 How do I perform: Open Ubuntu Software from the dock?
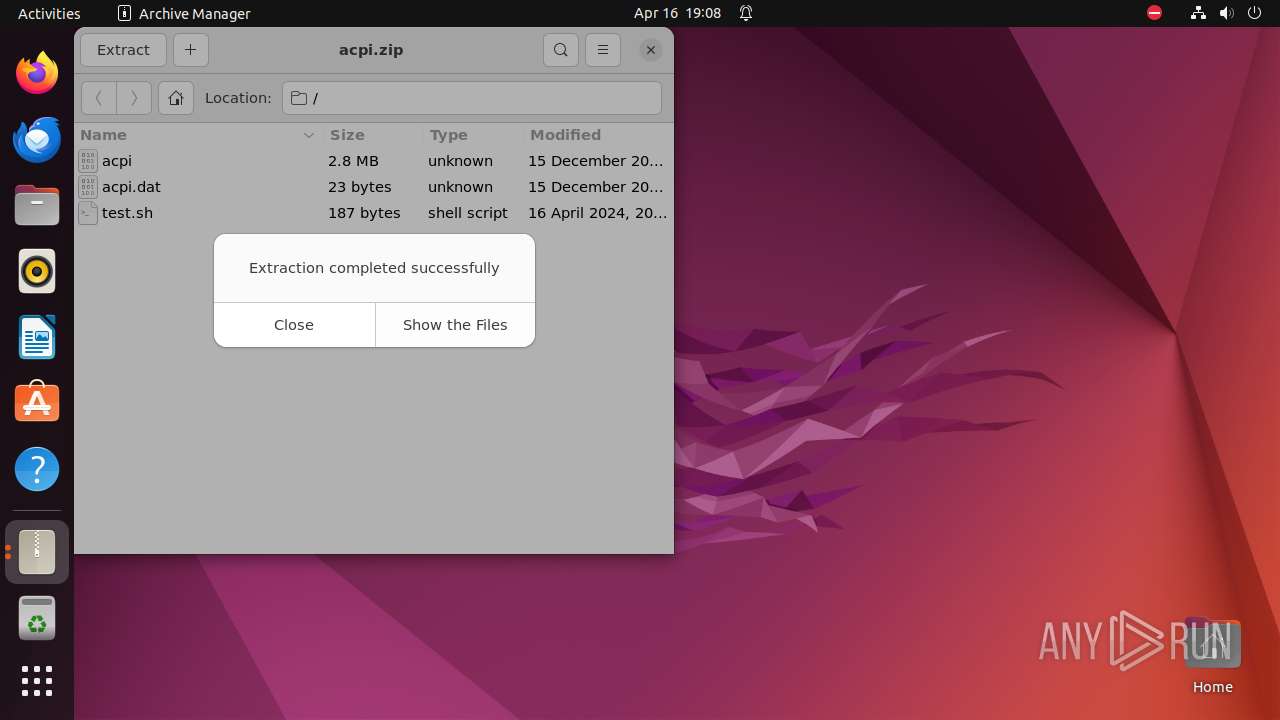(x=37, y=403)
